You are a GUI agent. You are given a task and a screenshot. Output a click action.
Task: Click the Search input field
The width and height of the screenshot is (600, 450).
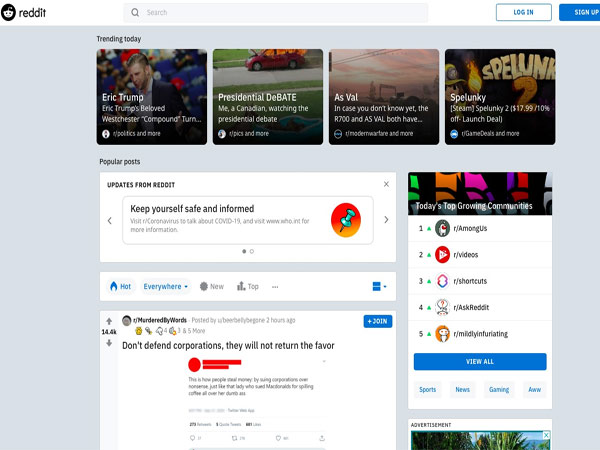click(x=280, y=12)
